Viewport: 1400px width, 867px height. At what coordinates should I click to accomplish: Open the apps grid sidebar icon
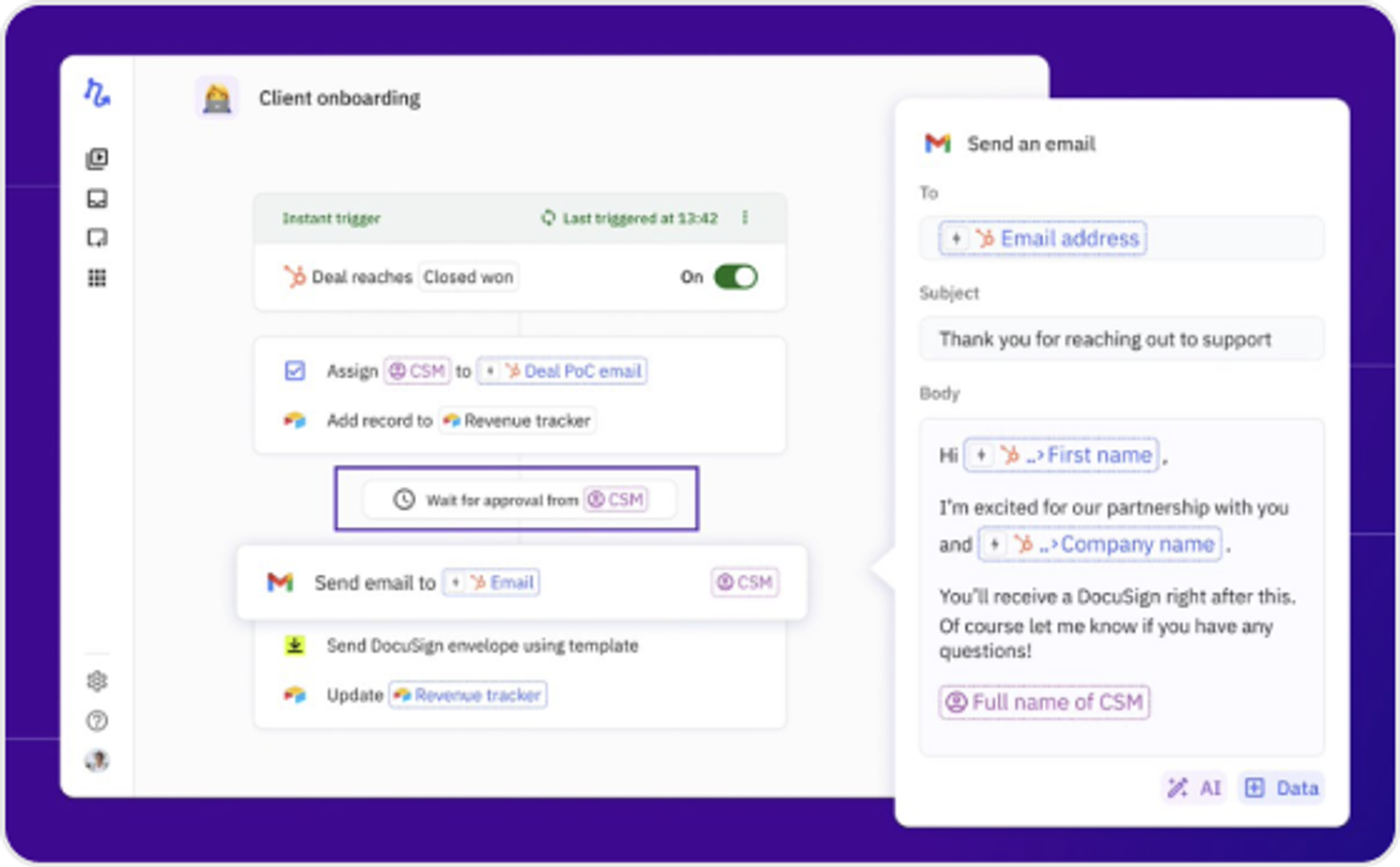pos(97,278)
